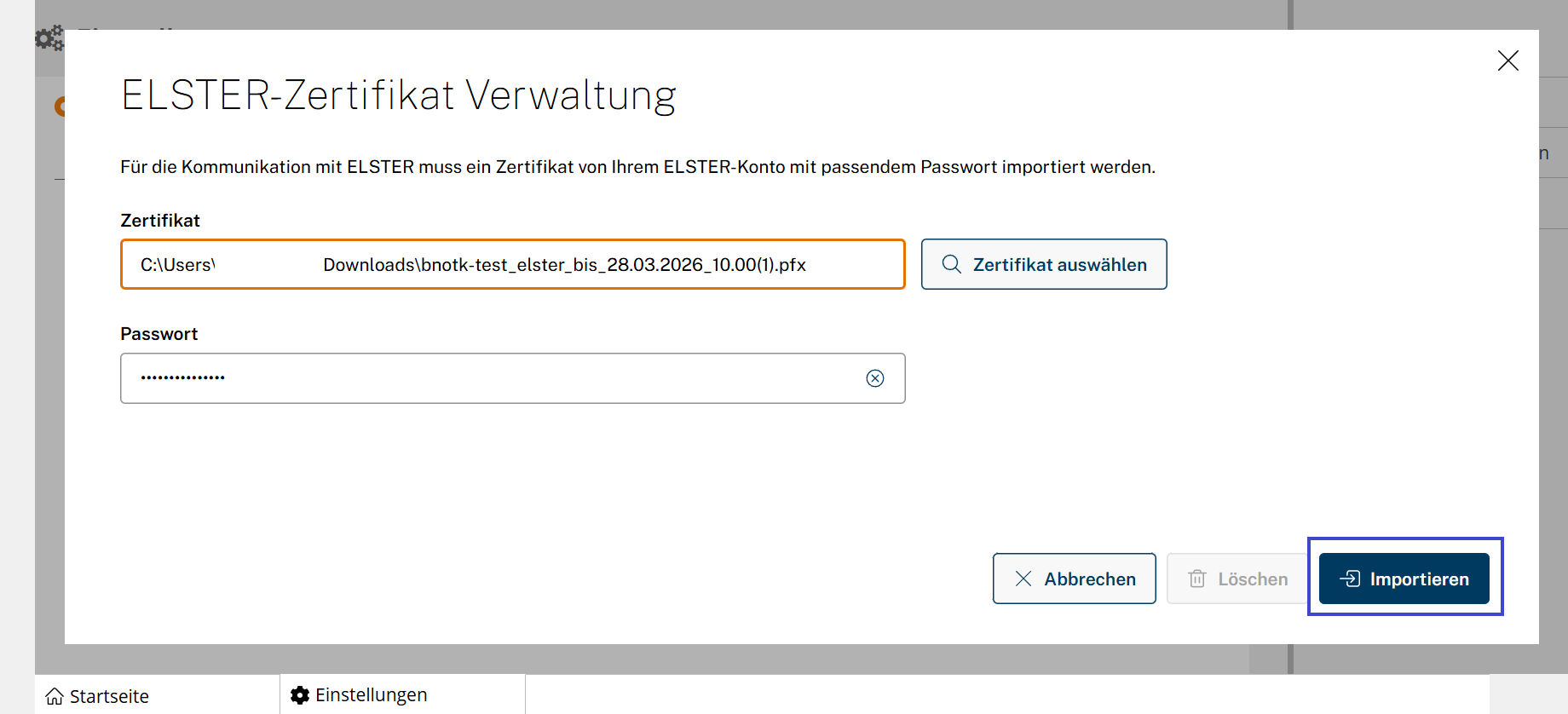Click the house icon next to Startseite
This screenshot has height=714, width=1568.
click(55, 696)
